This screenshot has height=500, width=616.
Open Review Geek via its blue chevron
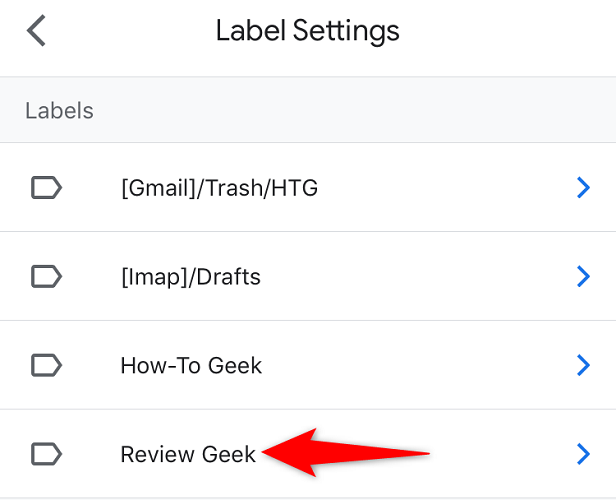[x=584, y=454]
